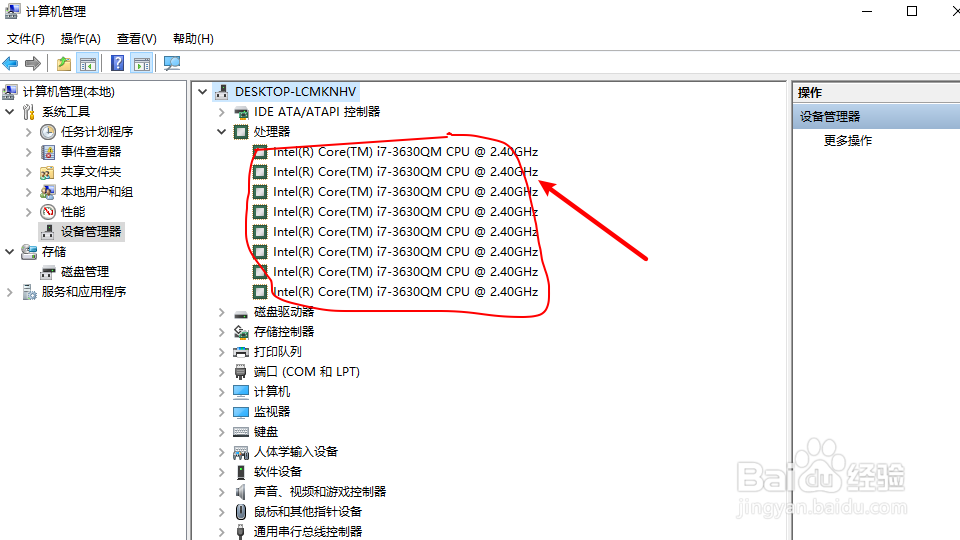Click 更多操作 in the actions pane
This screenshot has height=540, width=960.
pos(847,141)
